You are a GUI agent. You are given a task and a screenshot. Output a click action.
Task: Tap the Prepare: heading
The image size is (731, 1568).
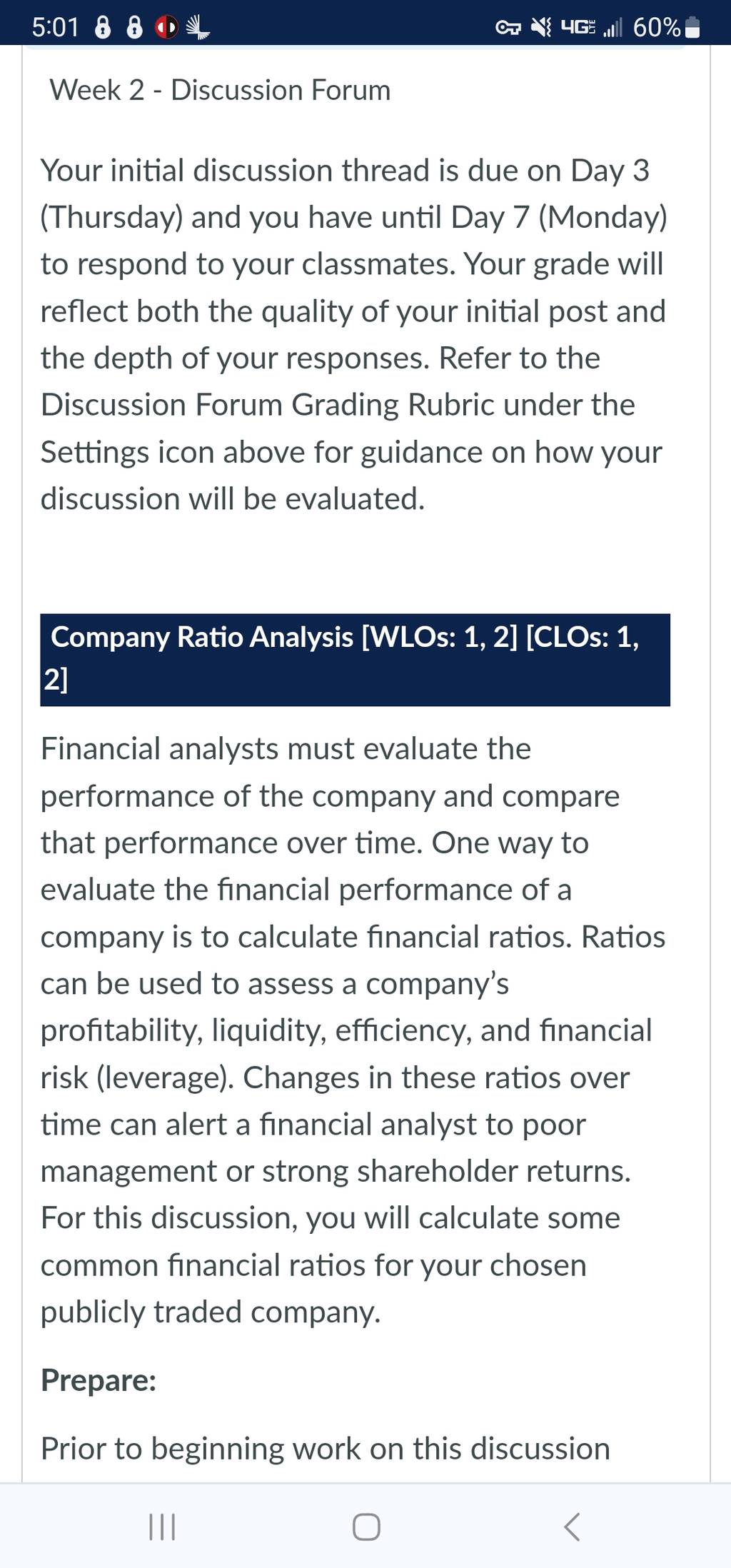point(99,1380)
